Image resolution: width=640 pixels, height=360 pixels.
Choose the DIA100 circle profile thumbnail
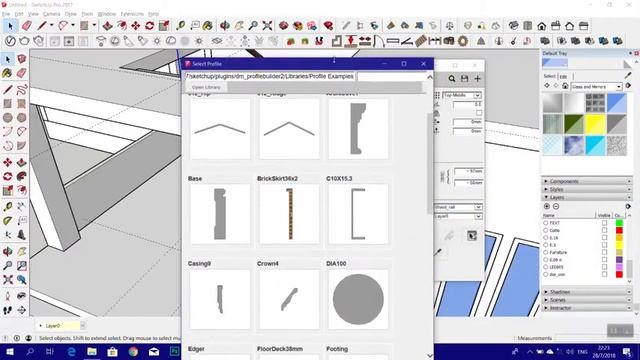(358, 299)
